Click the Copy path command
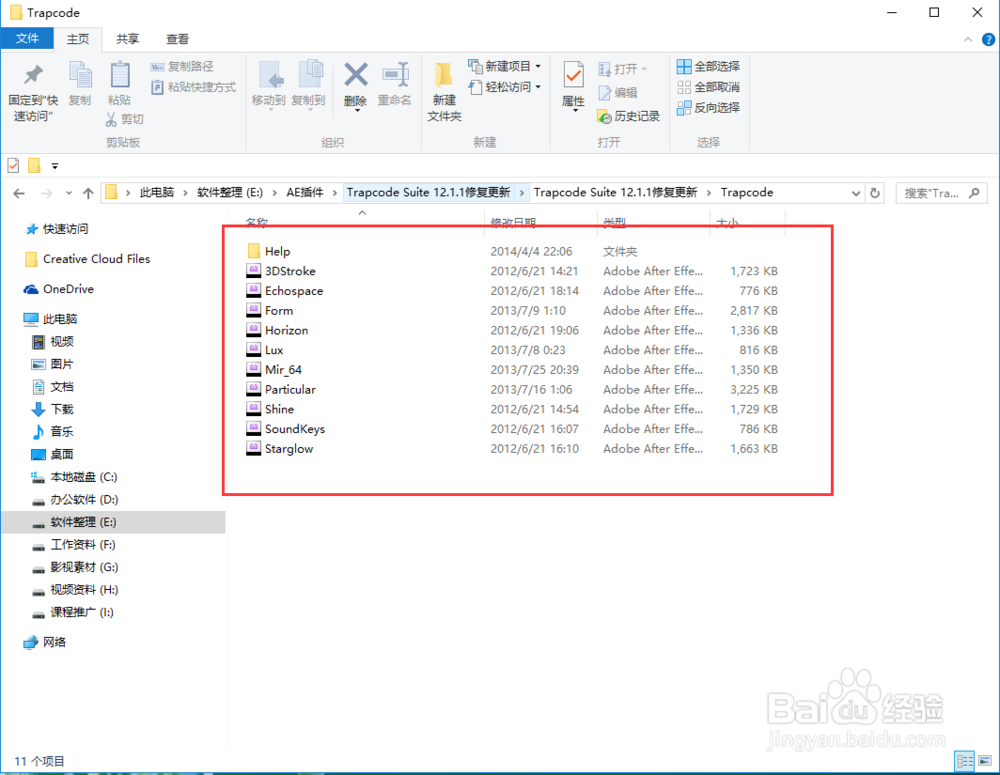Image resolution: width=1000 pixels, height=775 pixels. [x=182, y=66]
